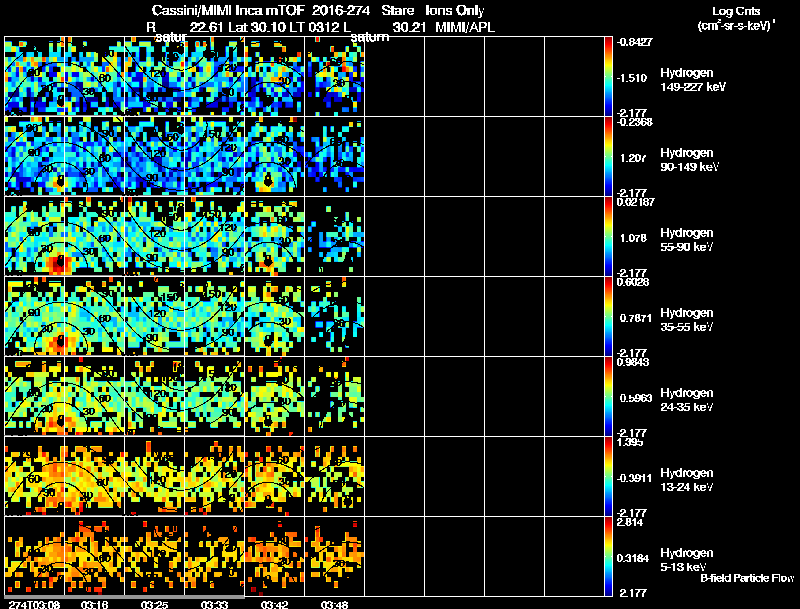The width and height of the screenshot is (800, 609).
Task: Open the 35-55 keV panel at 03:42
Action: pyautogui.click(x=274, y=316)
